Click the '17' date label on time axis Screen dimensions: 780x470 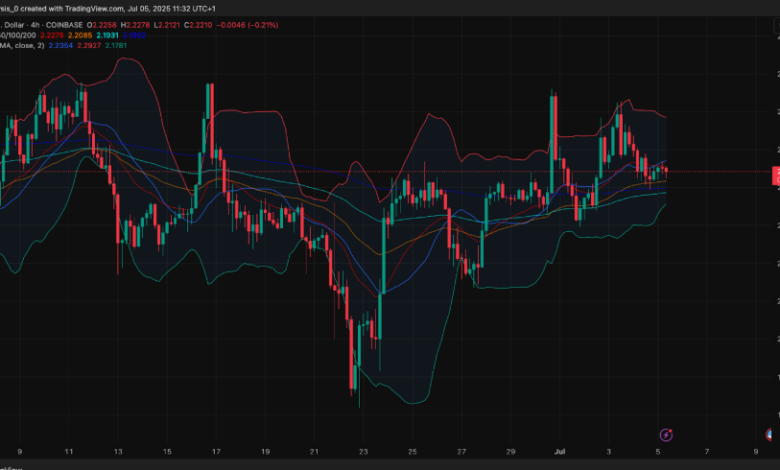click(216, 452)
